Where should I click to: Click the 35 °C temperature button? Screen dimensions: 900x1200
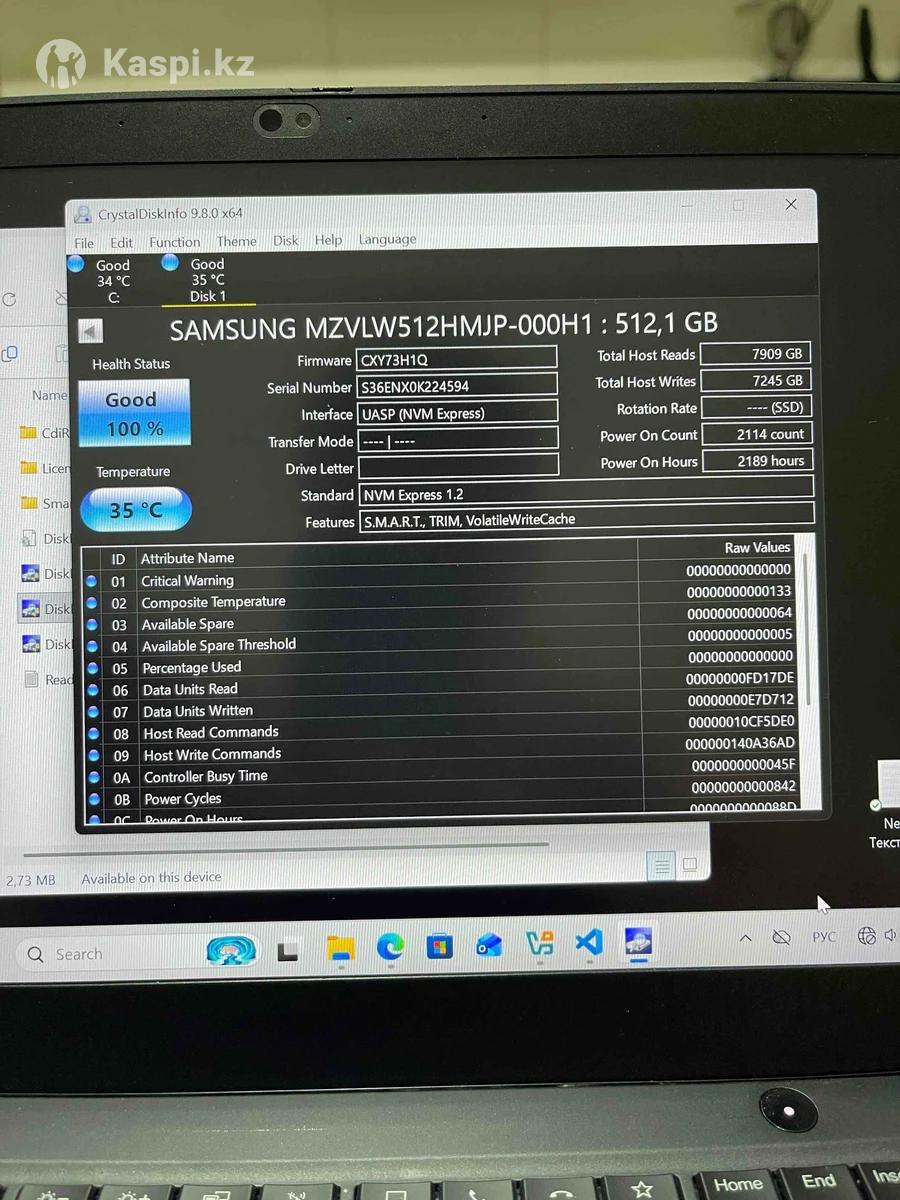(135, 510)
